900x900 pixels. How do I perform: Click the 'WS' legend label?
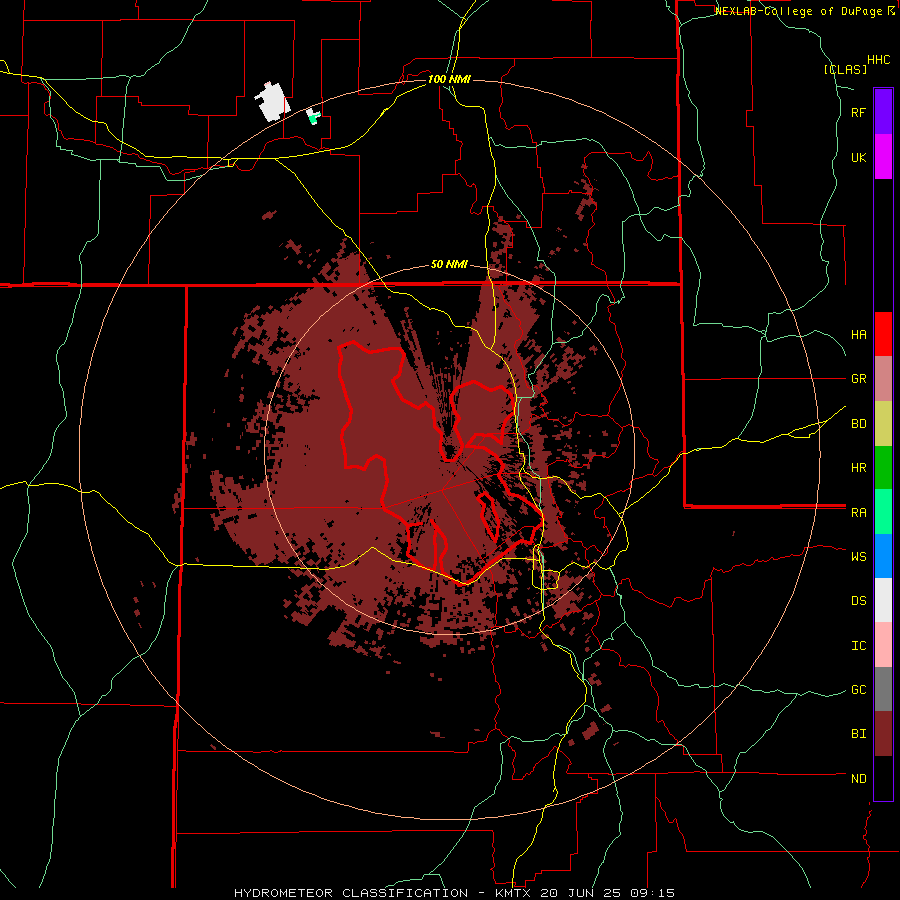(858, 556)
